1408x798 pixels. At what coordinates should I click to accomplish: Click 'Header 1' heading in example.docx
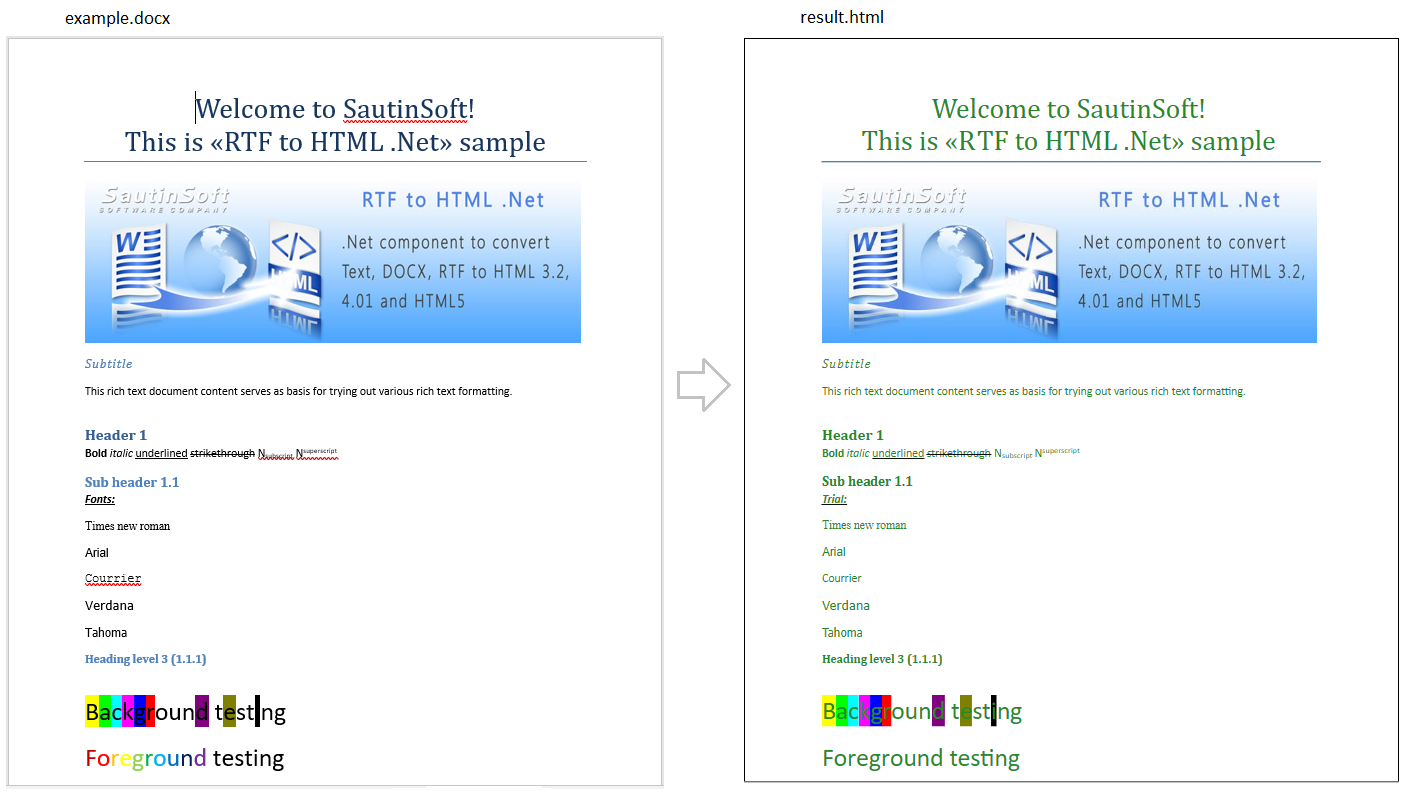click(x=116, y=435)
